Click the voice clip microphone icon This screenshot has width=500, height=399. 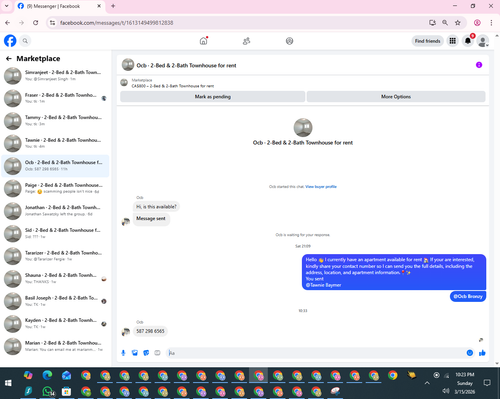123,353
